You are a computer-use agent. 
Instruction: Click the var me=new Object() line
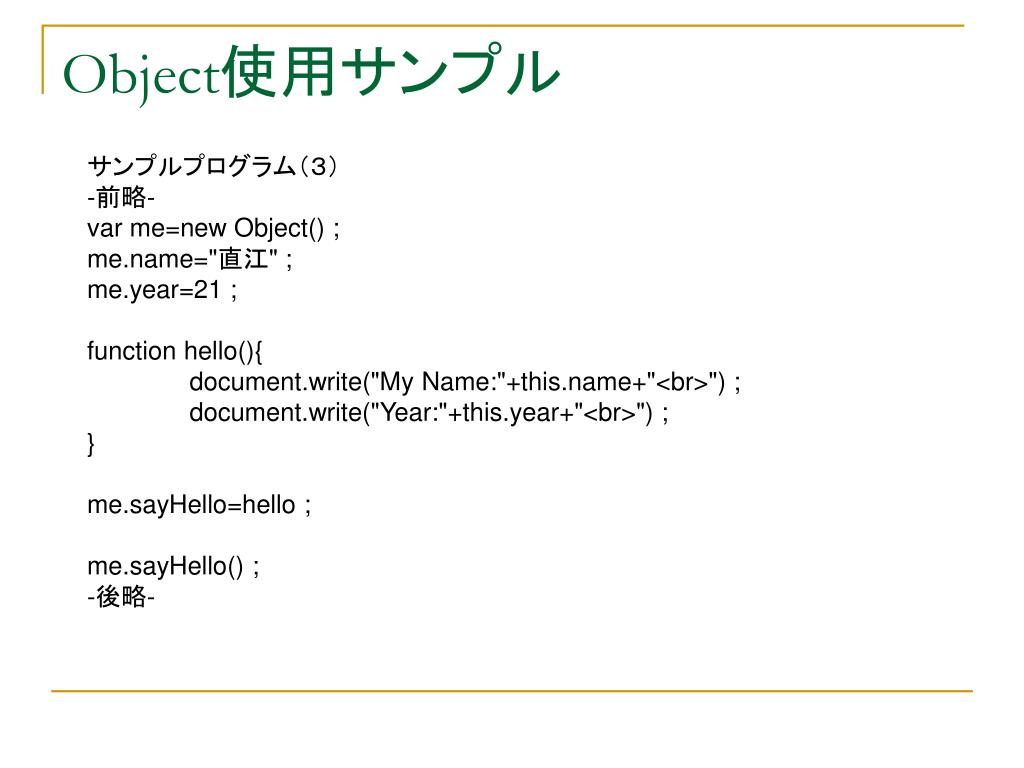coord(214,229)
